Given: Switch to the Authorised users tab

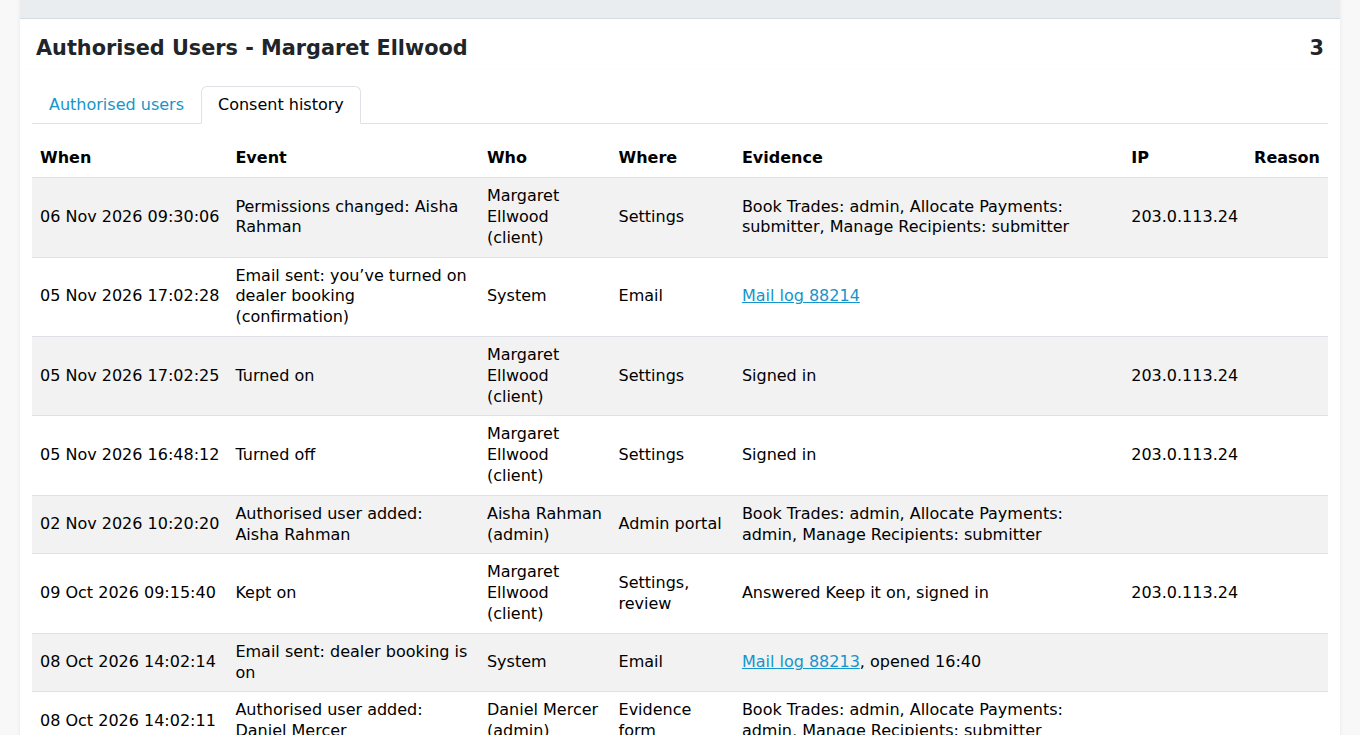Looking at the screenshot, I should click(x=116, y=104).
